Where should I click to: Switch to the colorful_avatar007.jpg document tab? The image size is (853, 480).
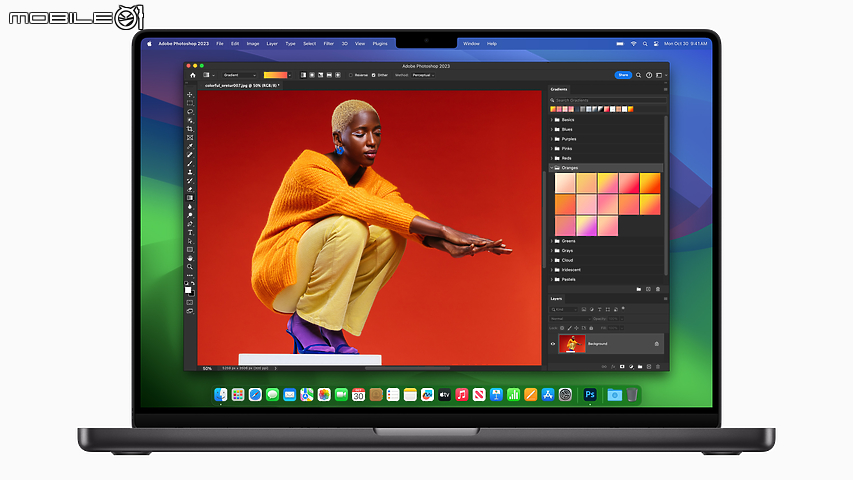coord(242,85)
